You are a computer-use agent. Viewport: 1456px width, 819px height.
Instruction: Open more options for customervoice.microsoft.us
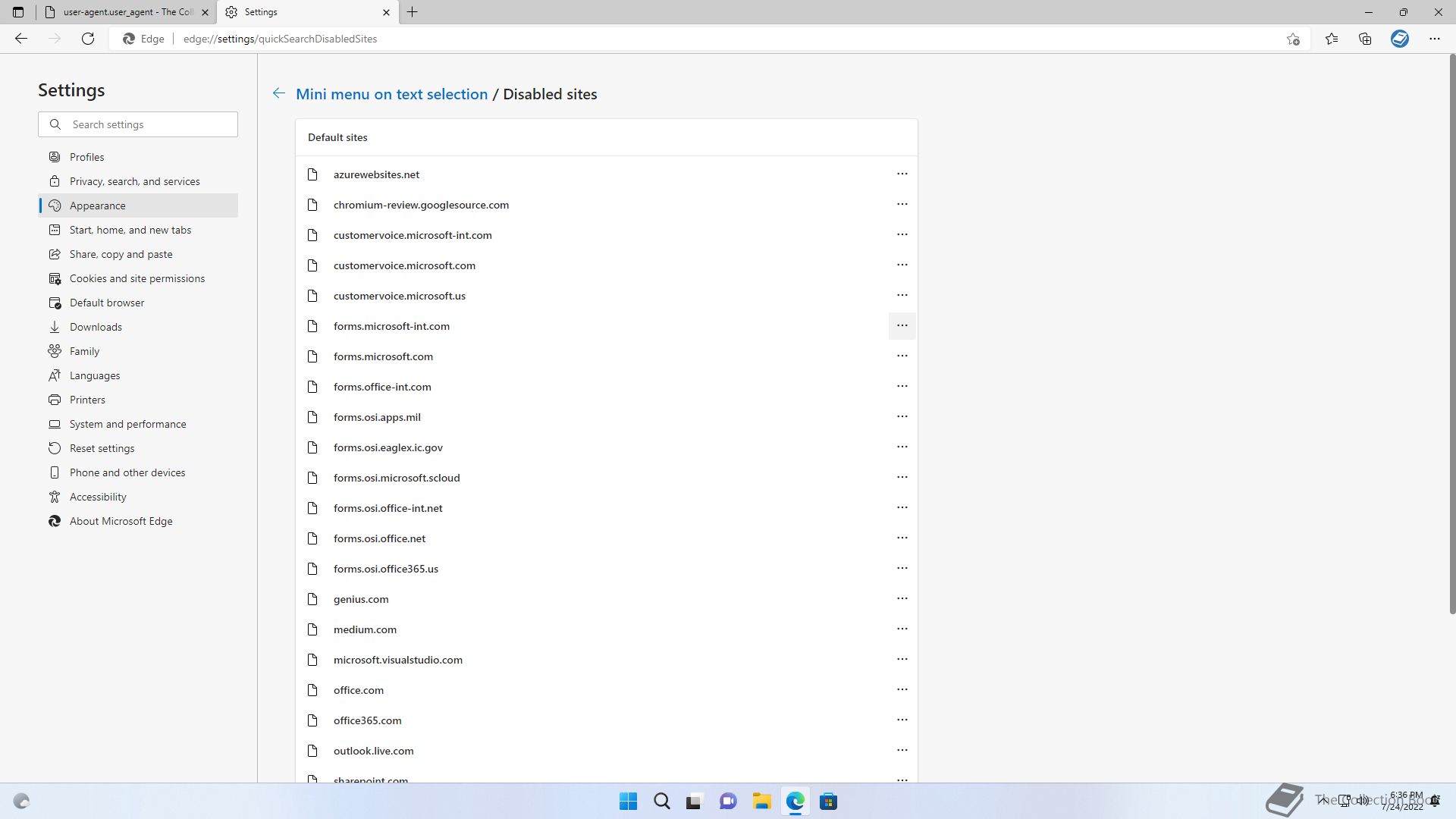pos(902,295)
